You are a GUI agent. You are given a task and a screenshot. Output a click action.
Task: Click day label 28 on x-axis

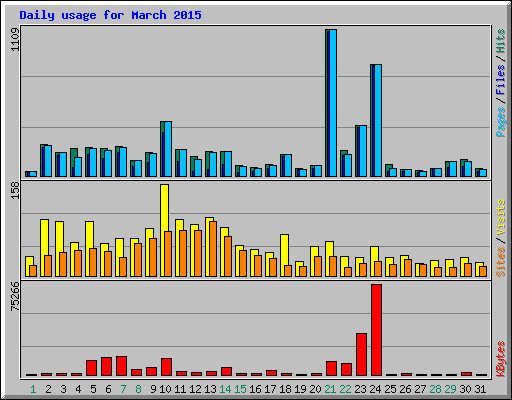[435, 389]
